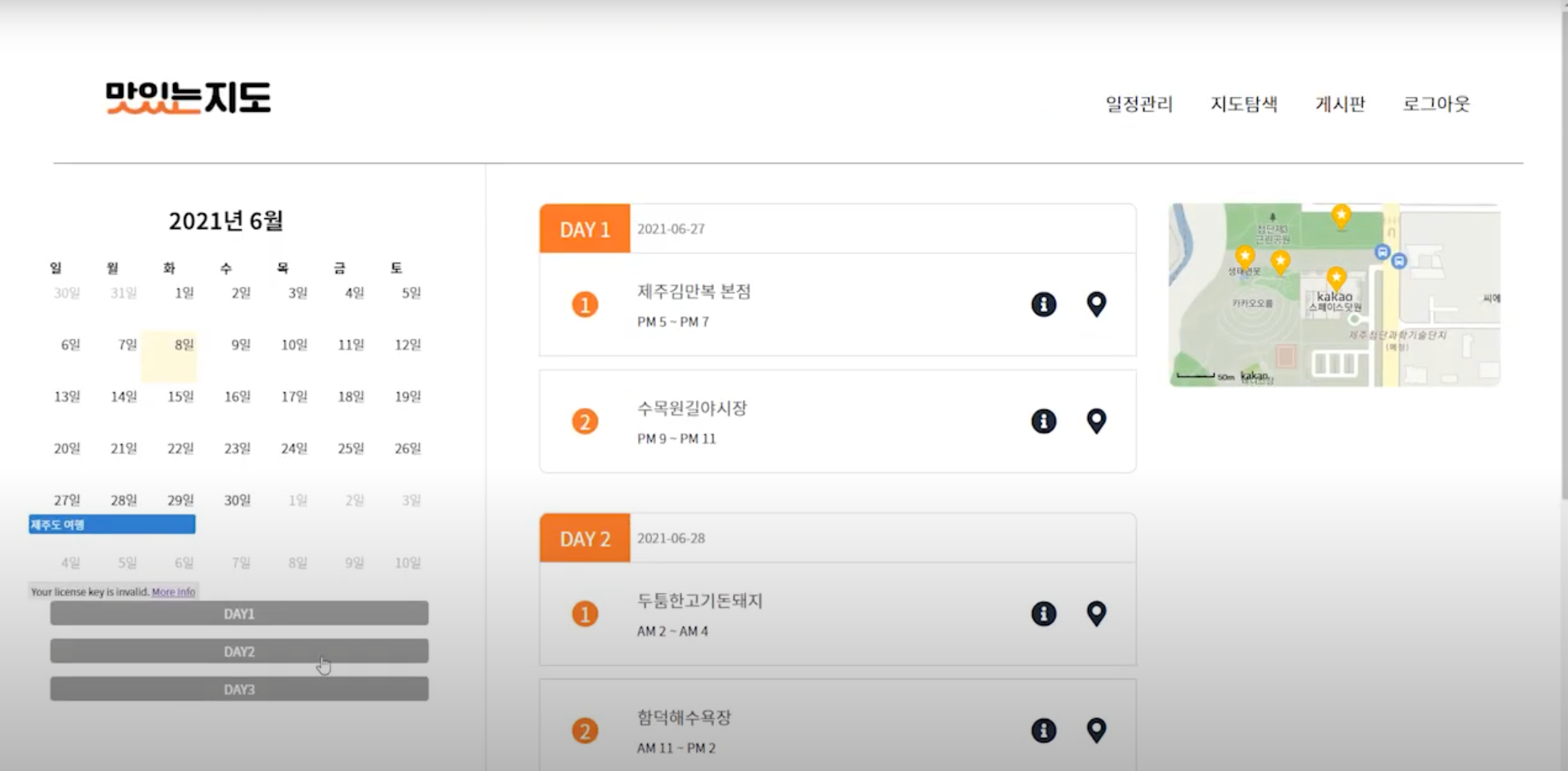
Task: Select the DAY1 button
Action: tap(240, 614)
